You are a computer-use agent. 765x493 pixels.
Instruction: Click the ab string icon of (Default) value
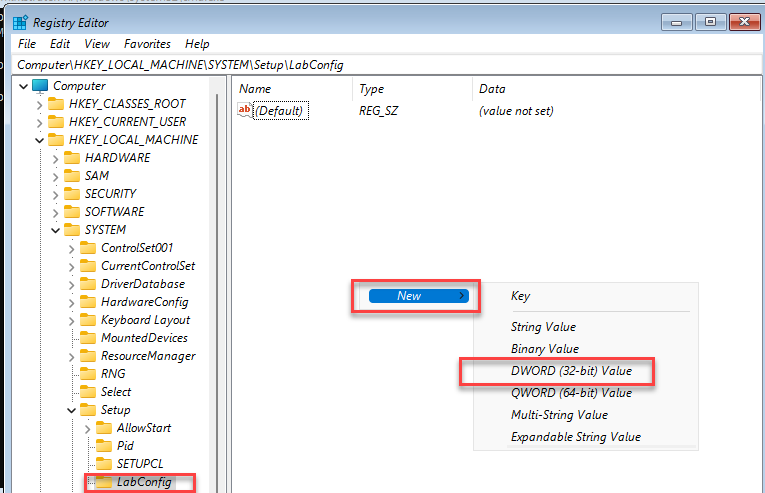pos(245,110)
